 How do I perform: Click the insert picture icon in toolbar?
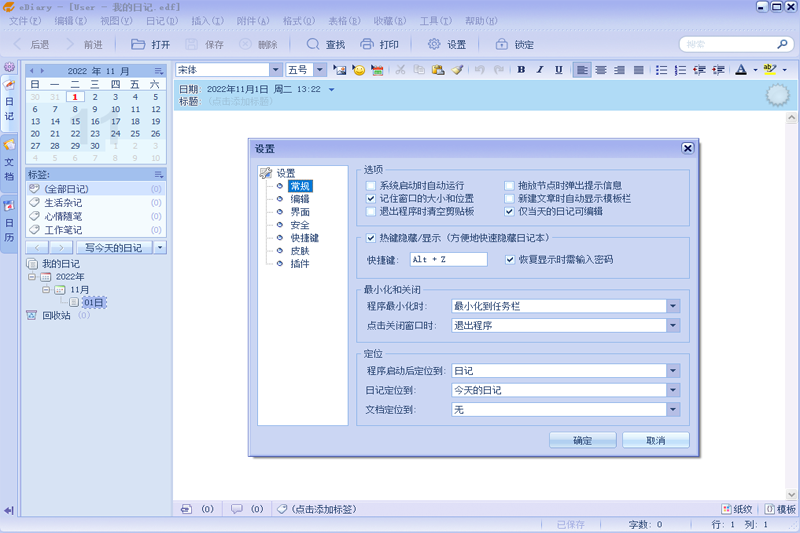point(340,70)
